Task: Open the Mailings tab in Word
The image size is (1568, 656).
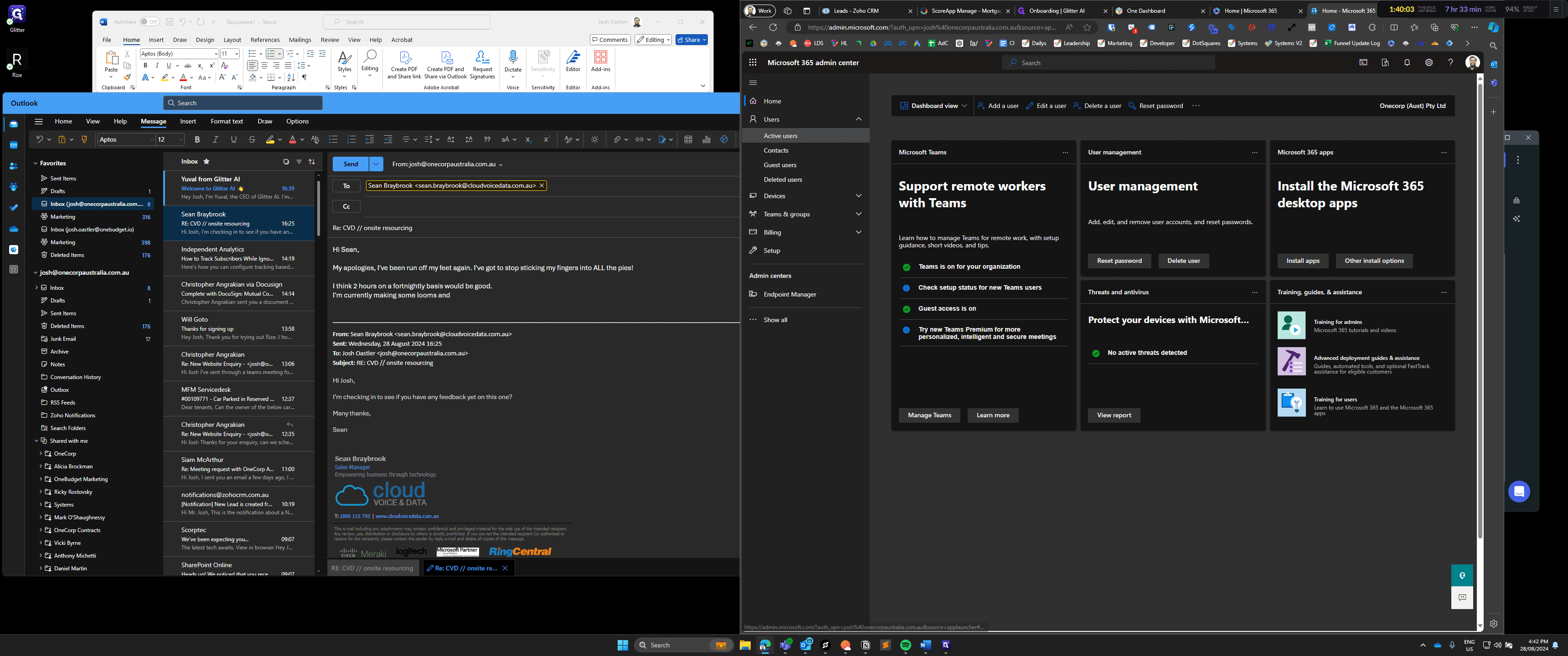Action: click(300, 40)
